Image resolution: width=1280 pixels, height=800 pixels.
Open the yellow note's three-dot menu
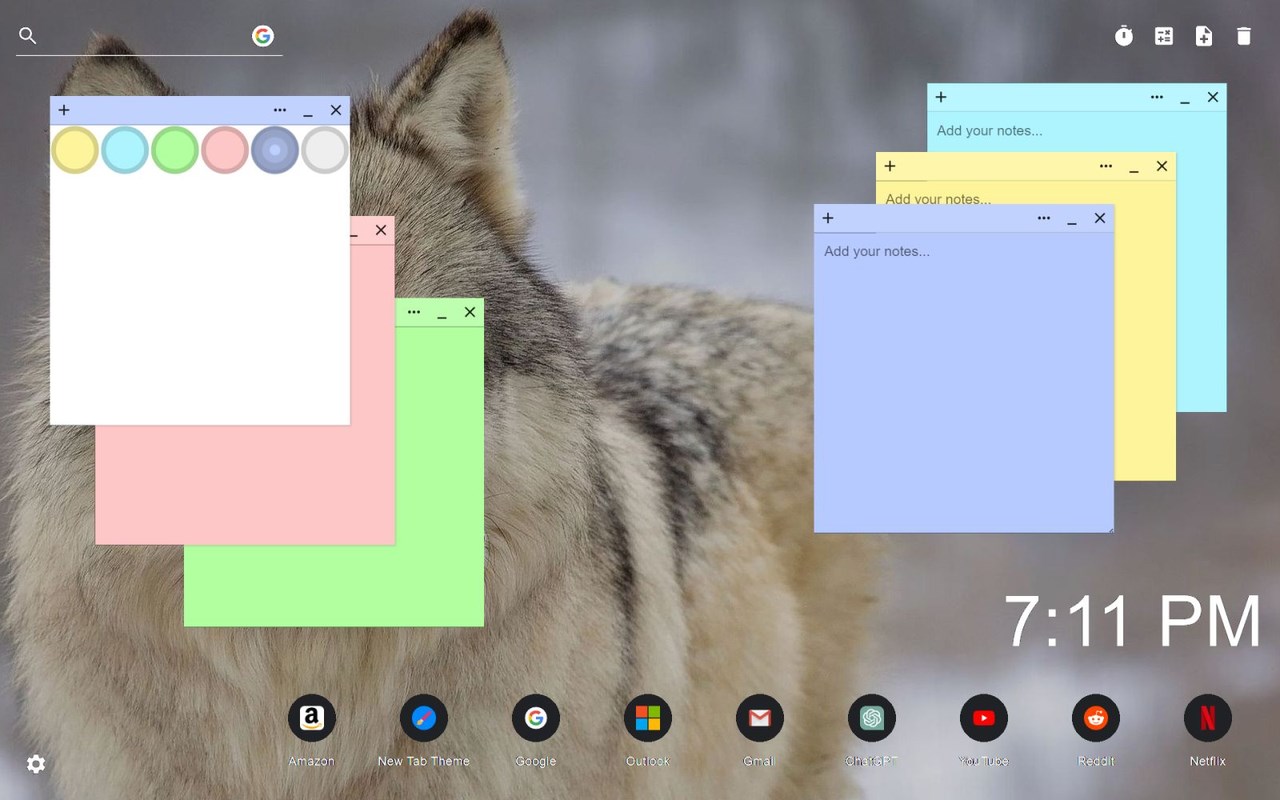pyautogui.click(x=1106, y=166)
